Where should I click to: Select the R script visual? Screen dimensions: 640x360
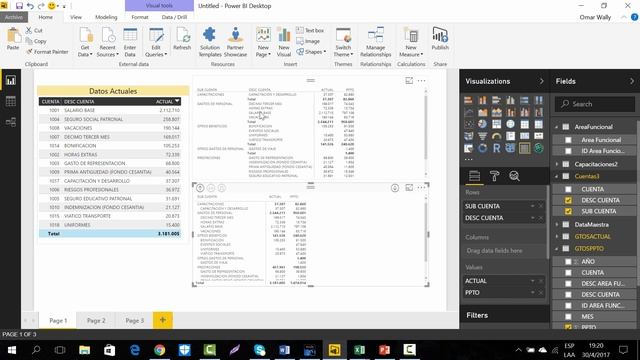(496, 148)
